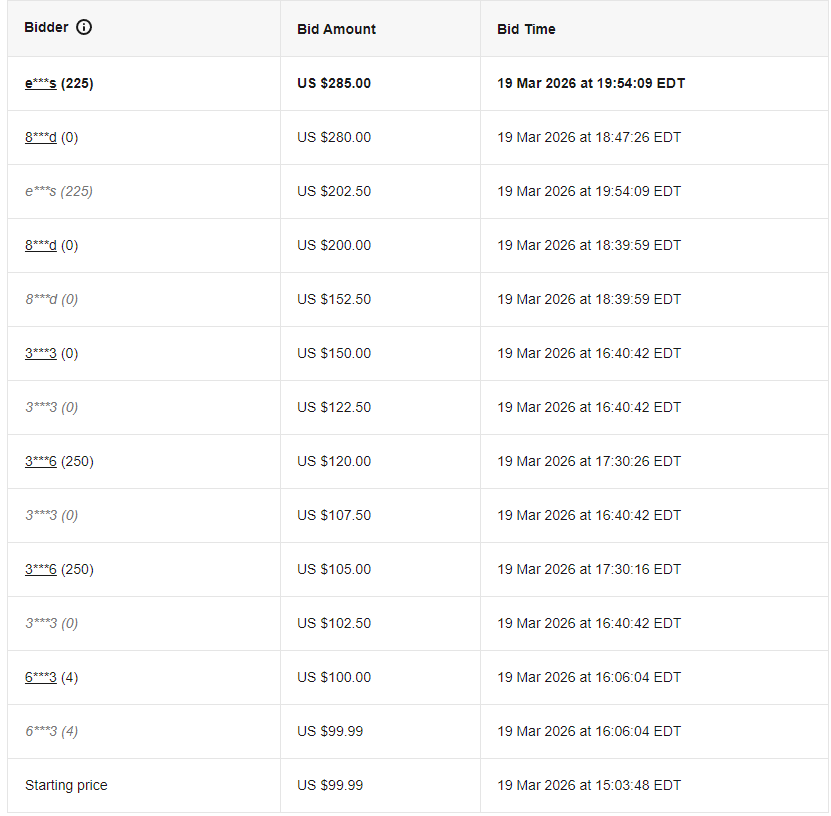Click bid time 16:40:42 in $122.50 row
The height and width of the screenshot is (816, 831).
pos(589,407)
